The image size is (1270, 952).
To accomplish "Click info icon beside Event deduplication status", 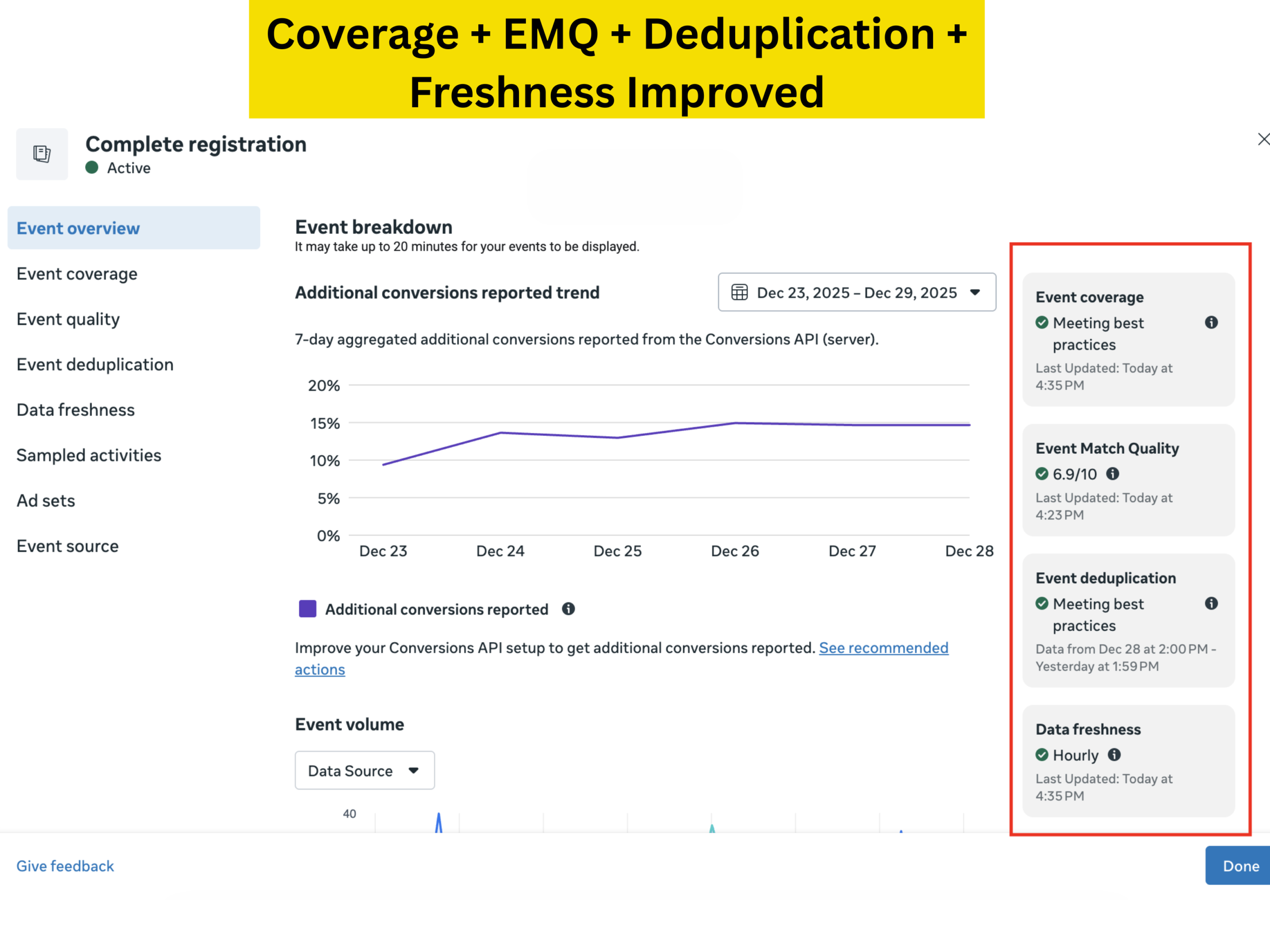I will click(x=1211, y=603).
